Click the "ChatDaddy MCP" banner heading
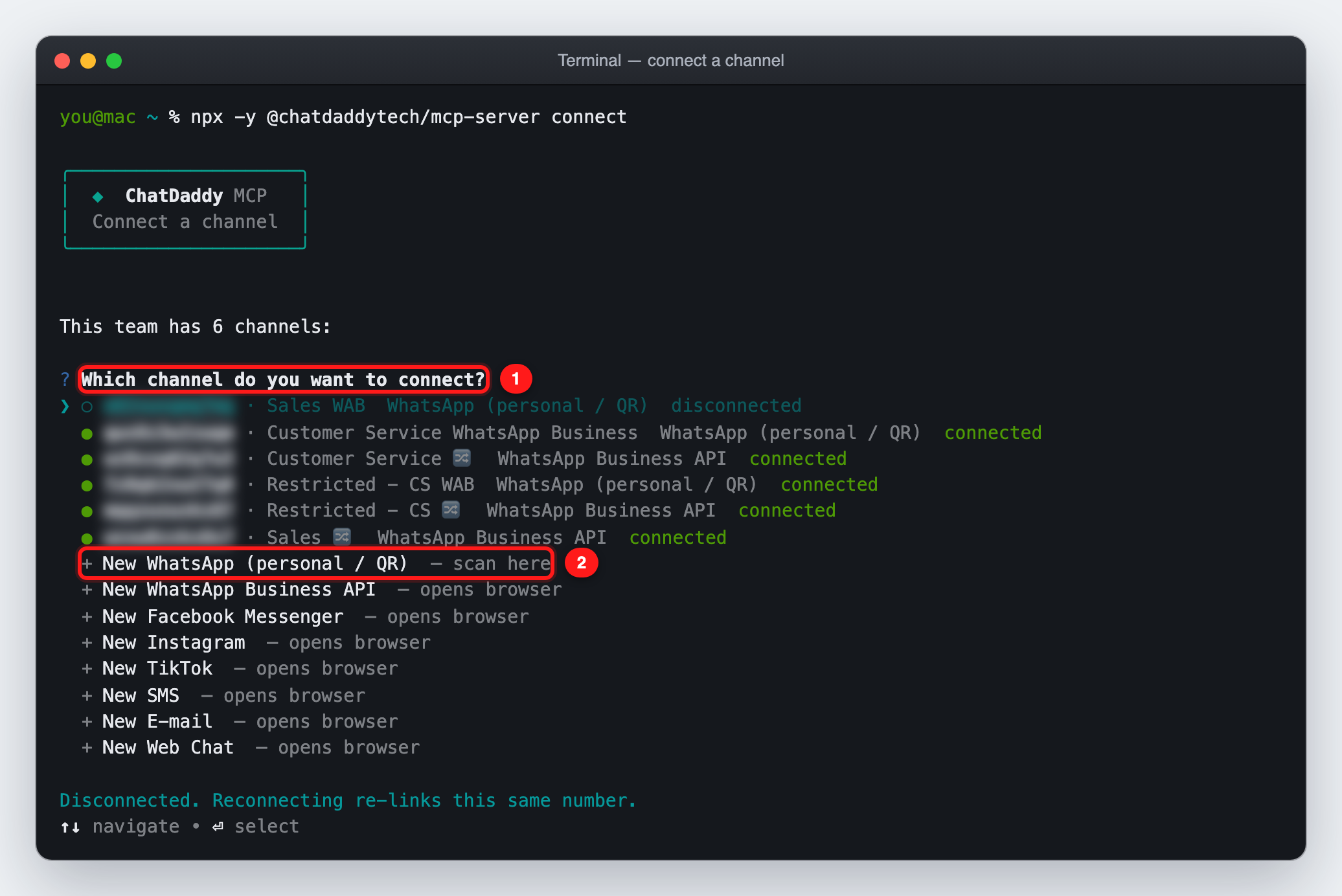This screenshot has width=1342, height=896. pyautogui.click(x=196, y=196)
